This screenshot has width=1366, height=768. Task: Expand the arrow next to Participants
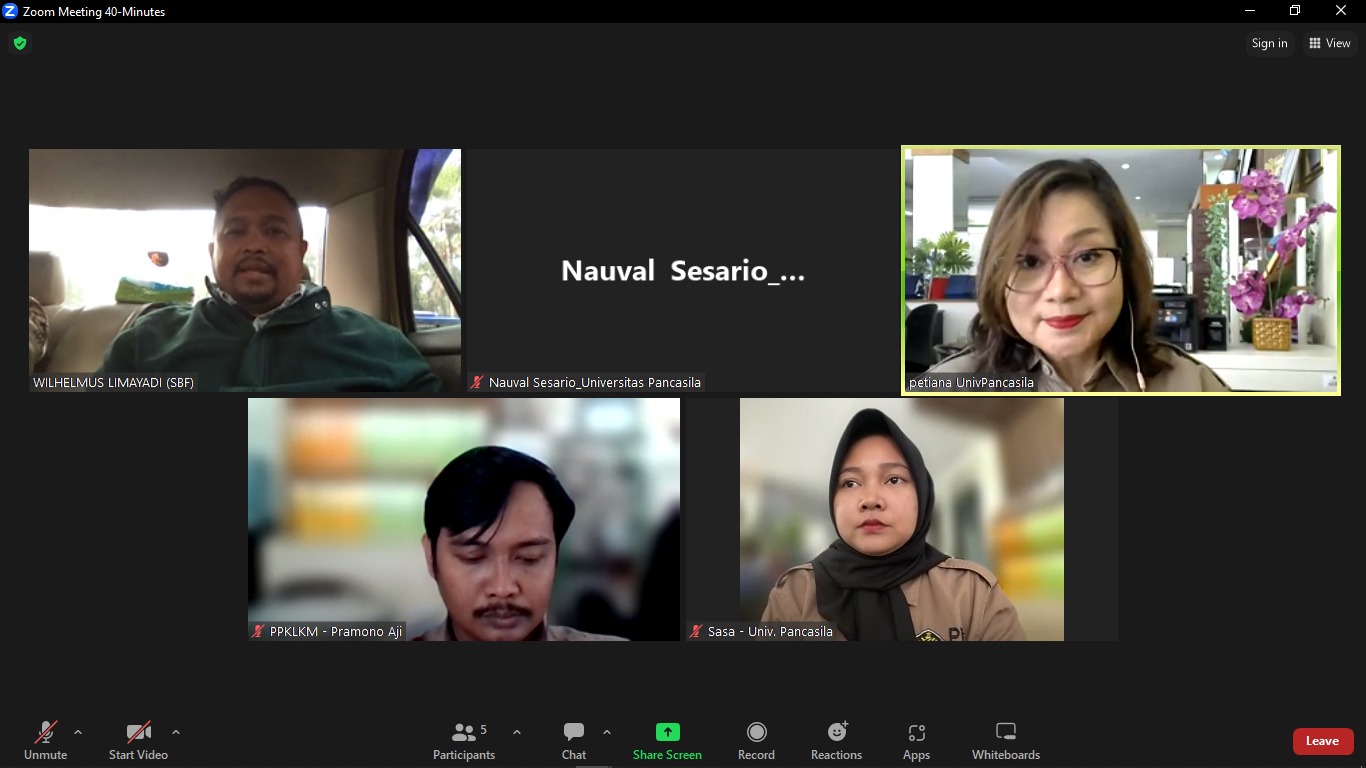pos(517,732)
